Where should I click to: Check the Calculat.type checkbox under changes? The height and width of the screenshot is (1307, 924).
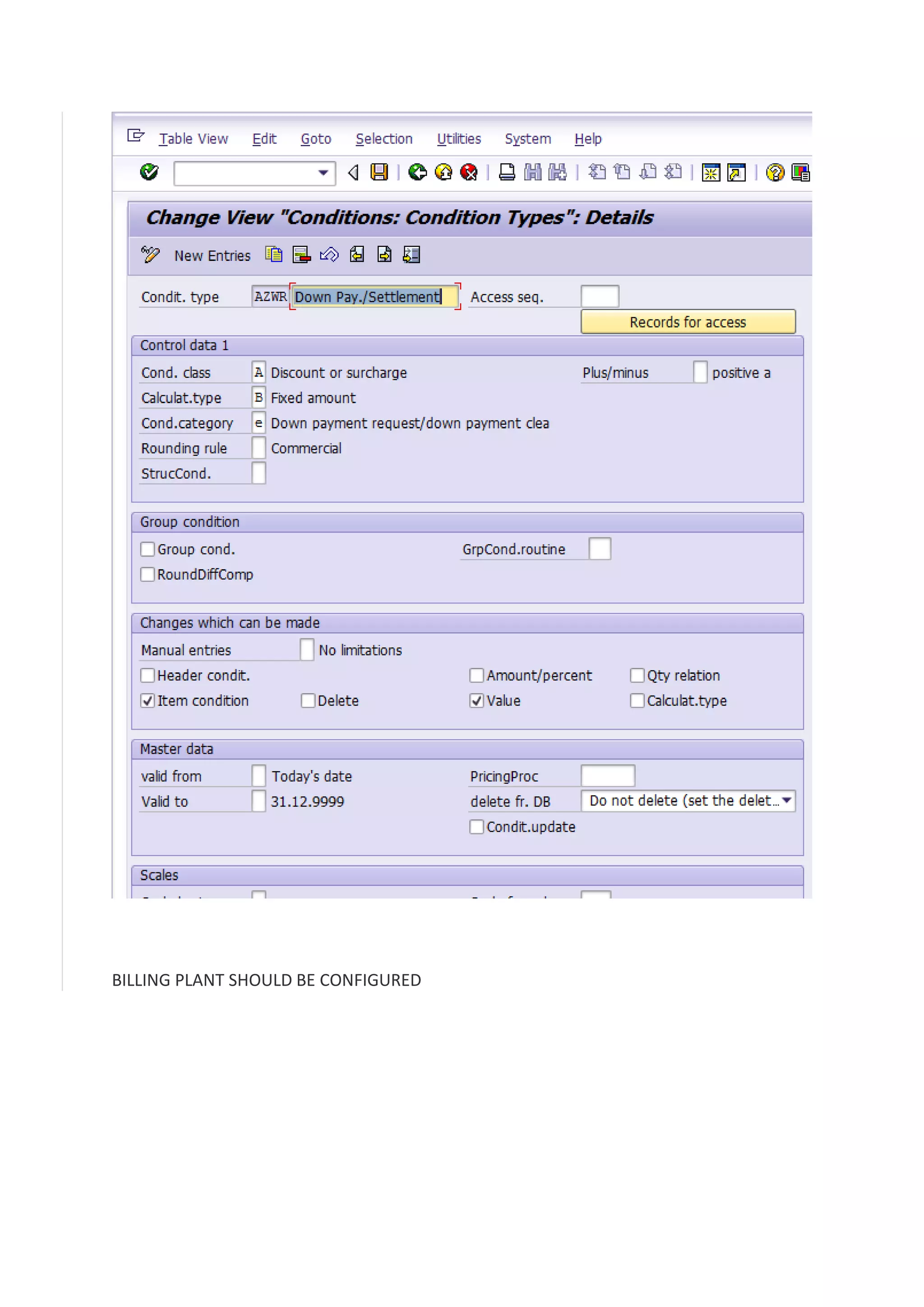click(x=637, y=701)
